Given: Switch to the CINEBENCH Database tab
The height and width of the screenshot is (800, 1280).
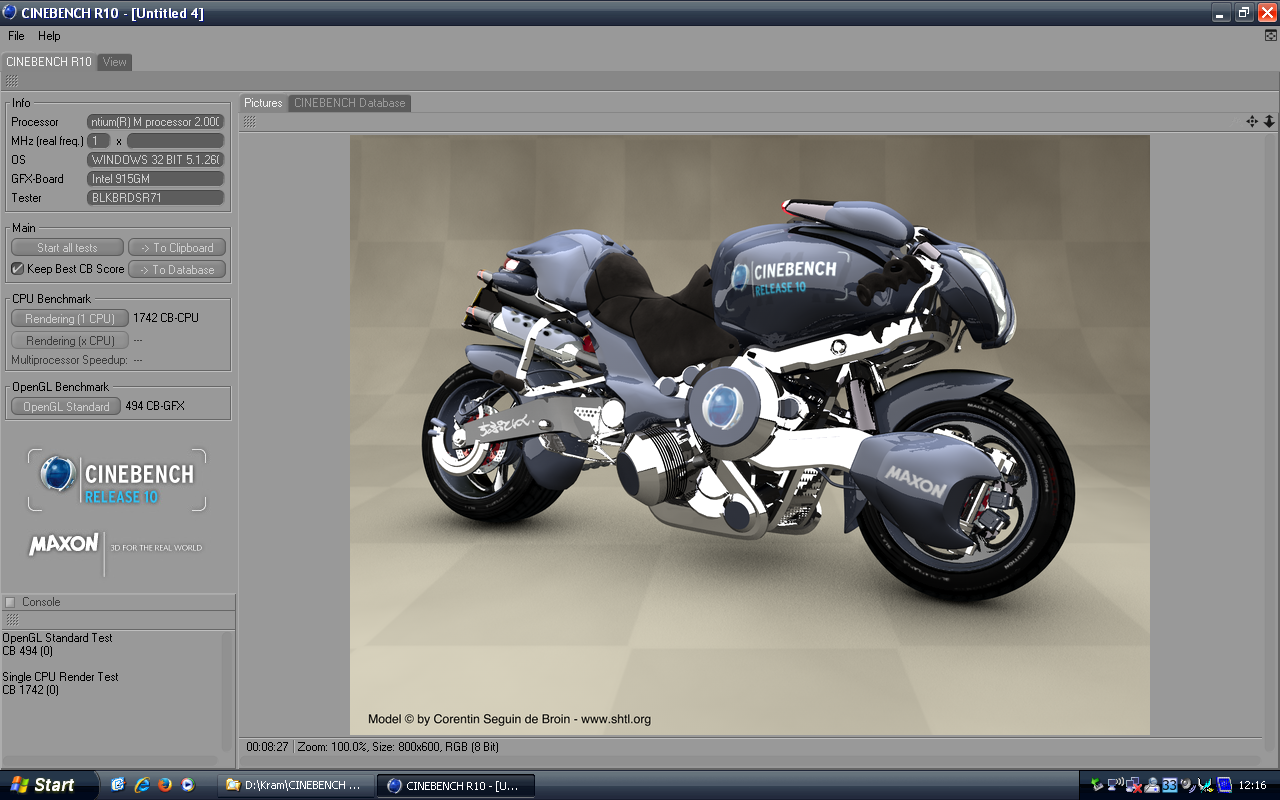Looking at the screenshot, I should 349,103.
